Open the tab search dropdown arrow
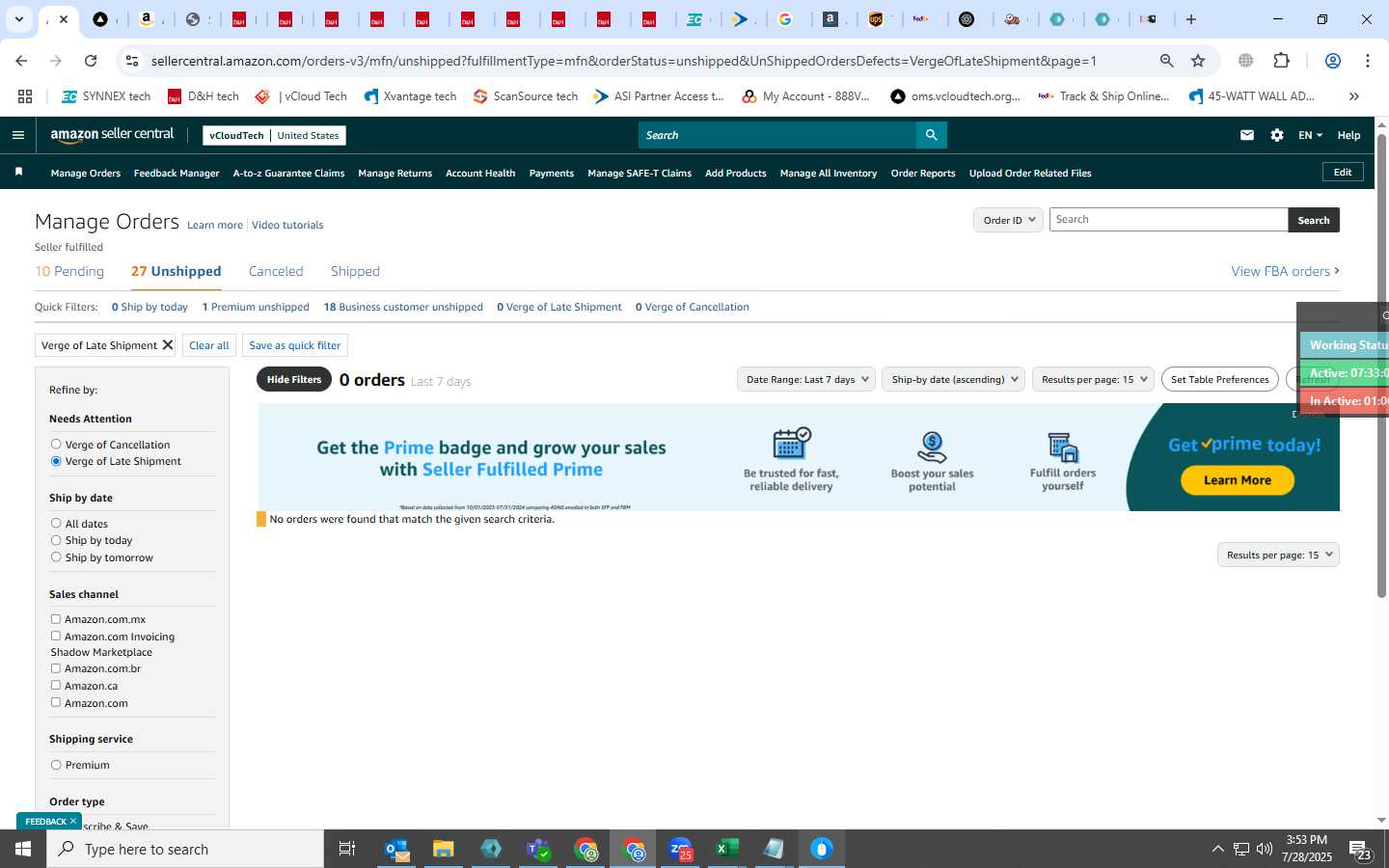This screenshot has height=868, width=1389. [18, 19]
